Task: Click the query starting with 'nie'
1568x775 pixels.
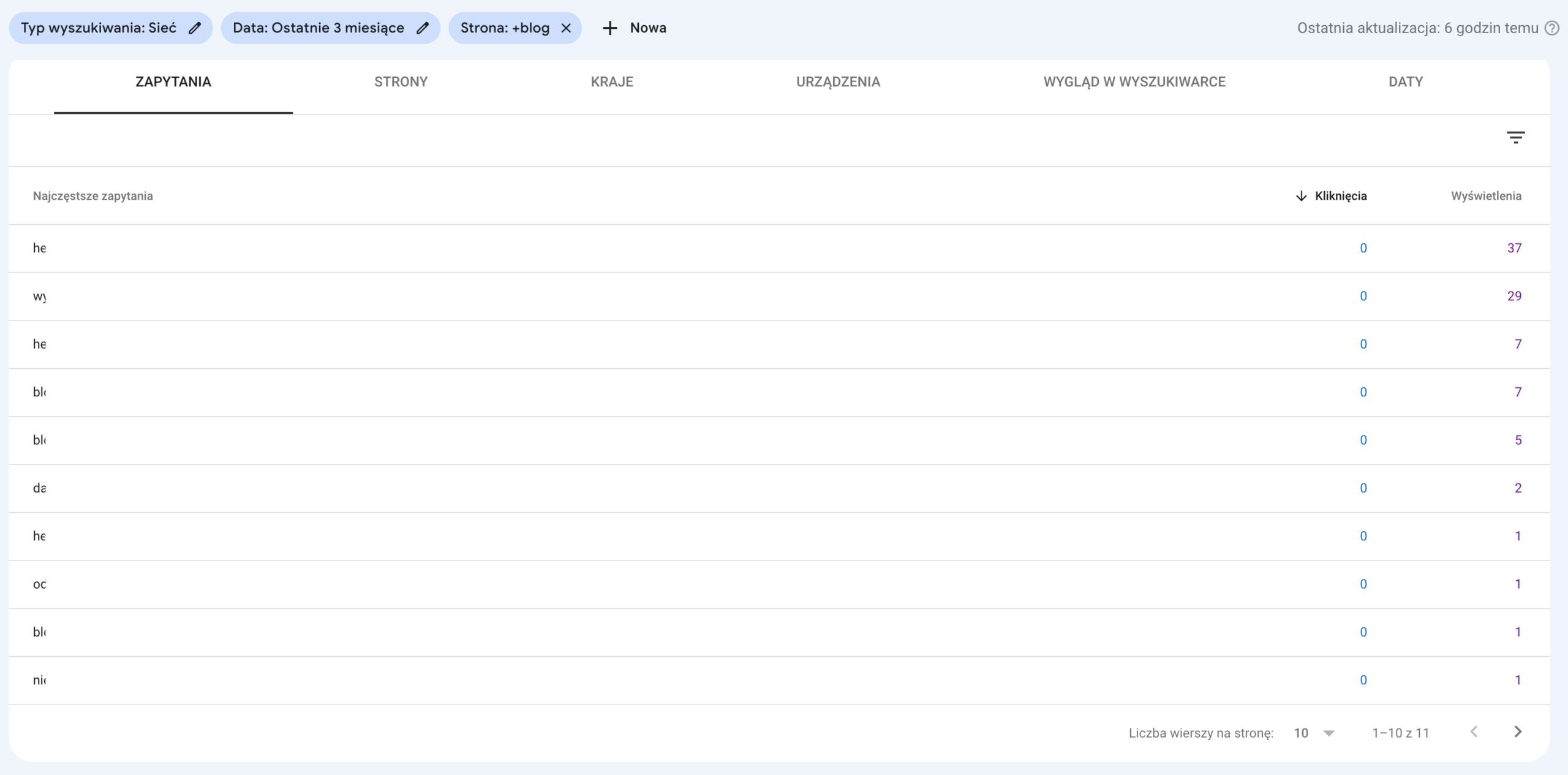Action: point(39,680)
